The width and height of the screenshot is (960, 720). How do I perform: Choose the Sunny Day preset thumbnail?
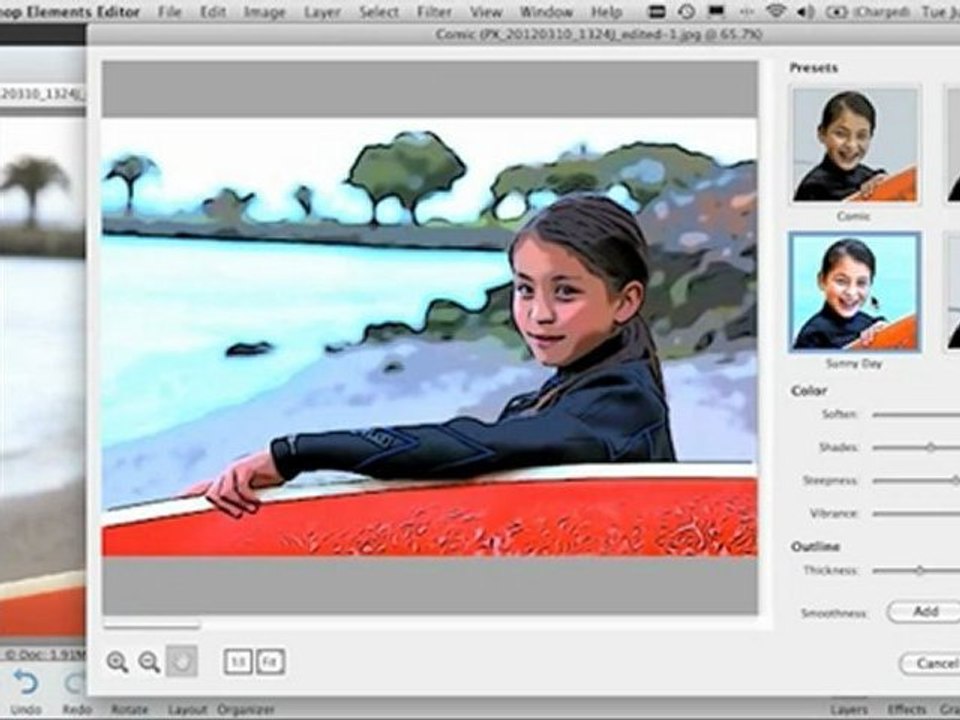click(855, 291)
